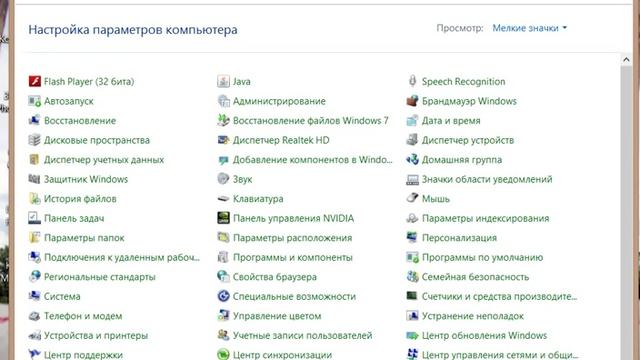Click the Брандмауэр Windows brick wall icon
640x360 pixels.
click(412, 100)
